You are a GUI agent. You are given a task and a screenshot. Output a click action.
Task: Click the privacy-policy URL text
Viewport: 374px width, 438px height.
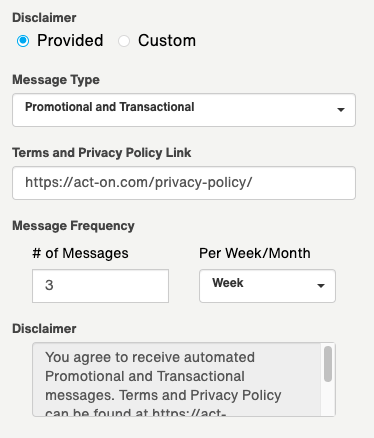point(139,183)
